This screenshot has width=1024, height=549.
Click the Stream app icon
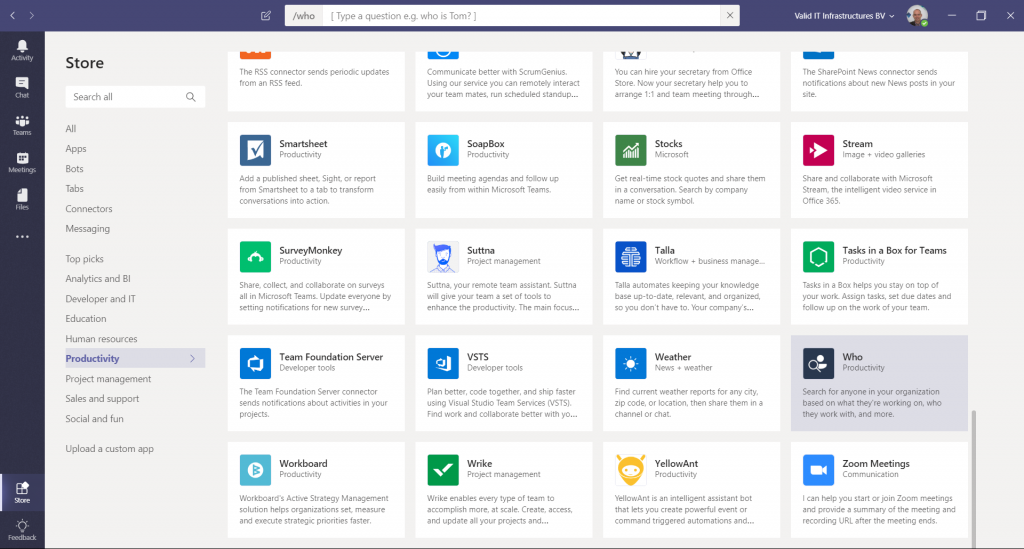(x=818, y=150)
